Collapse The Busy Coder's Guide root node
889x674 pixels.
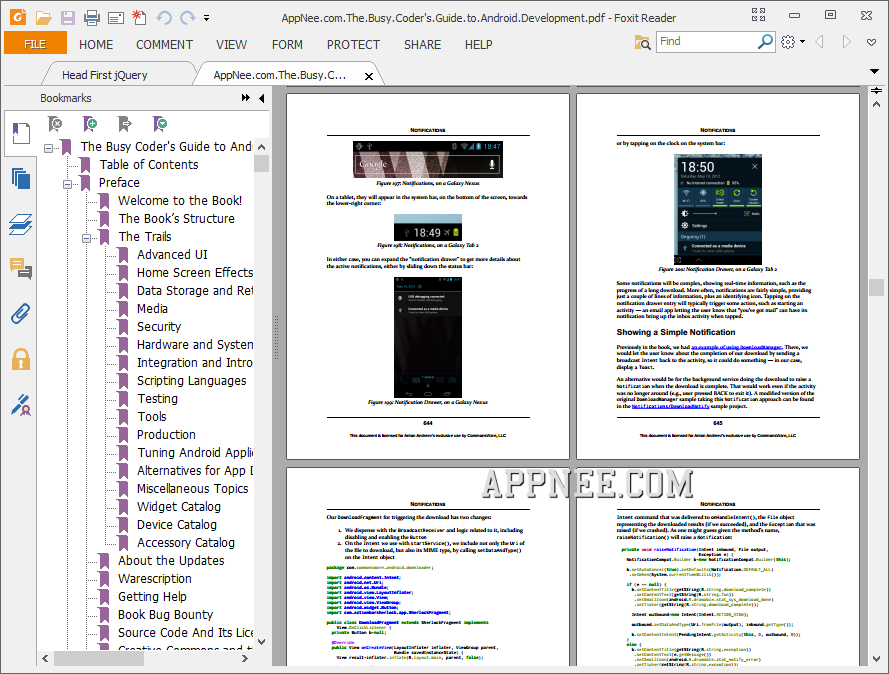click(49, 149)
